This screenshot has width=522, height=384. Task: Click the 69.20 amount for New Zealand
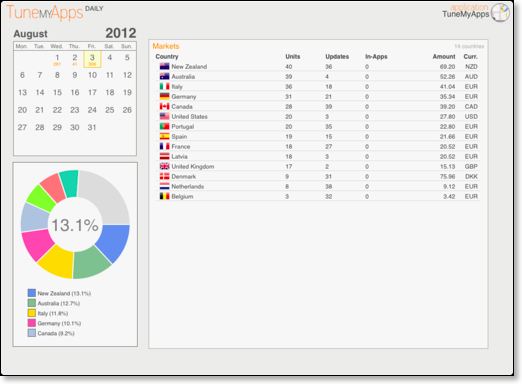[x=447, y=66]
